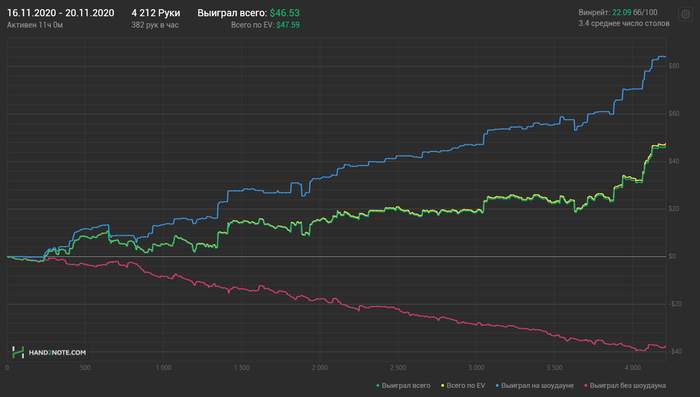Click the Выиграл всего $46.53 total
This screenshot has height=397, width=700.
tap(248, 13)
